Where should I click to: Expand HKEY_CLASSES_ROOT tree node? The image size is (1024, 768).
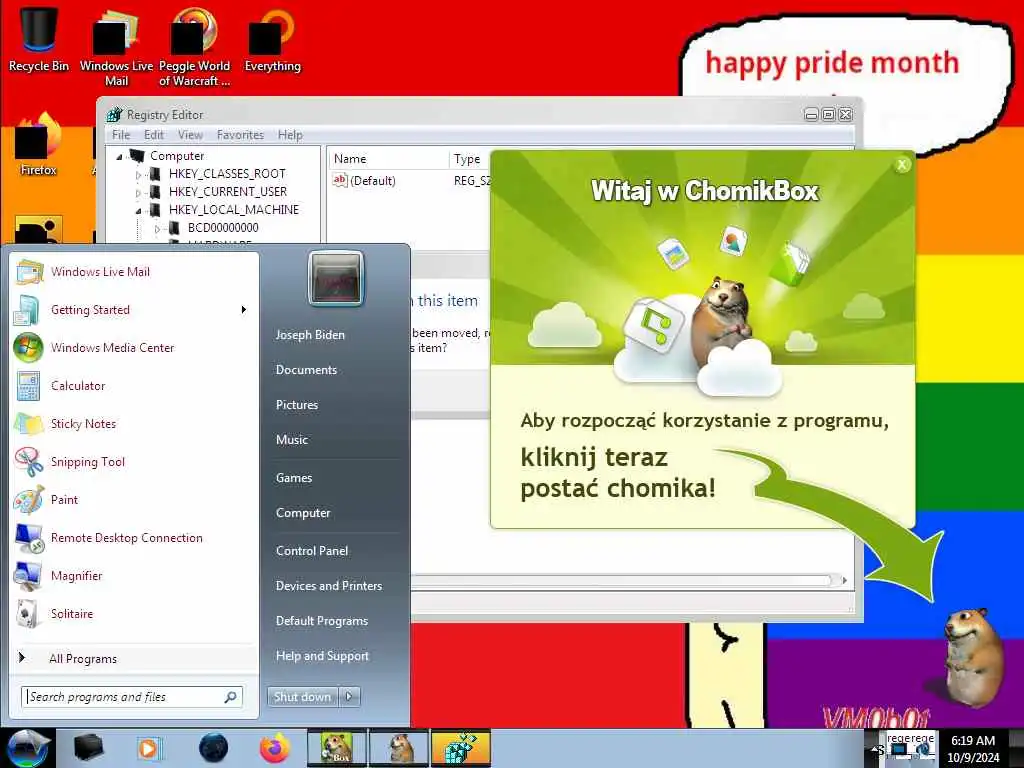coord(138,175)
